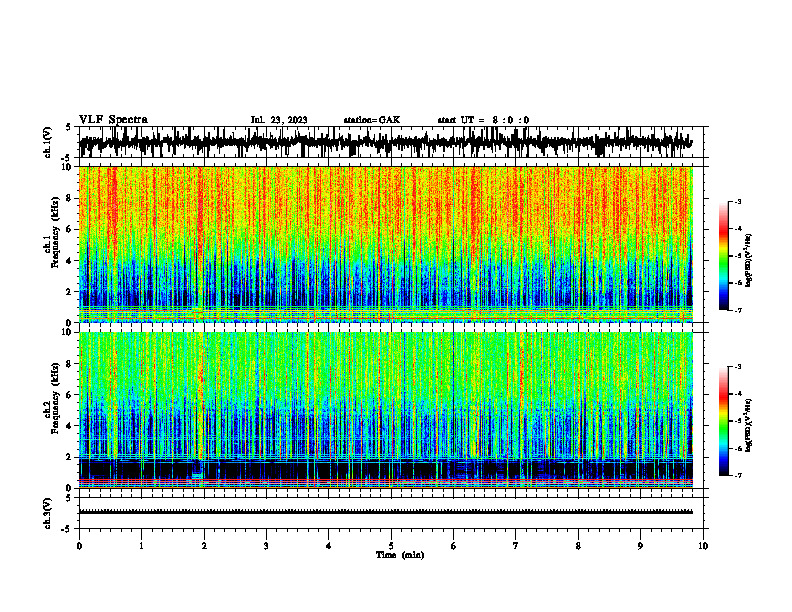Click time axis tick label "6"
This screenshot has height=612, width=792.
tap(453, 545)
